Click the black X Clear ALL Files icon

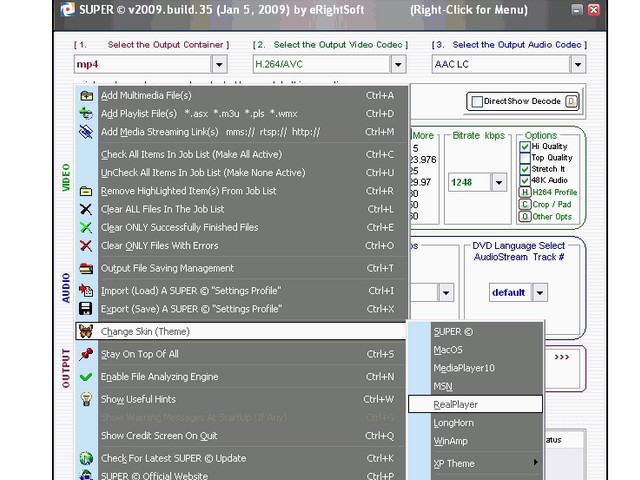(86, 209)
